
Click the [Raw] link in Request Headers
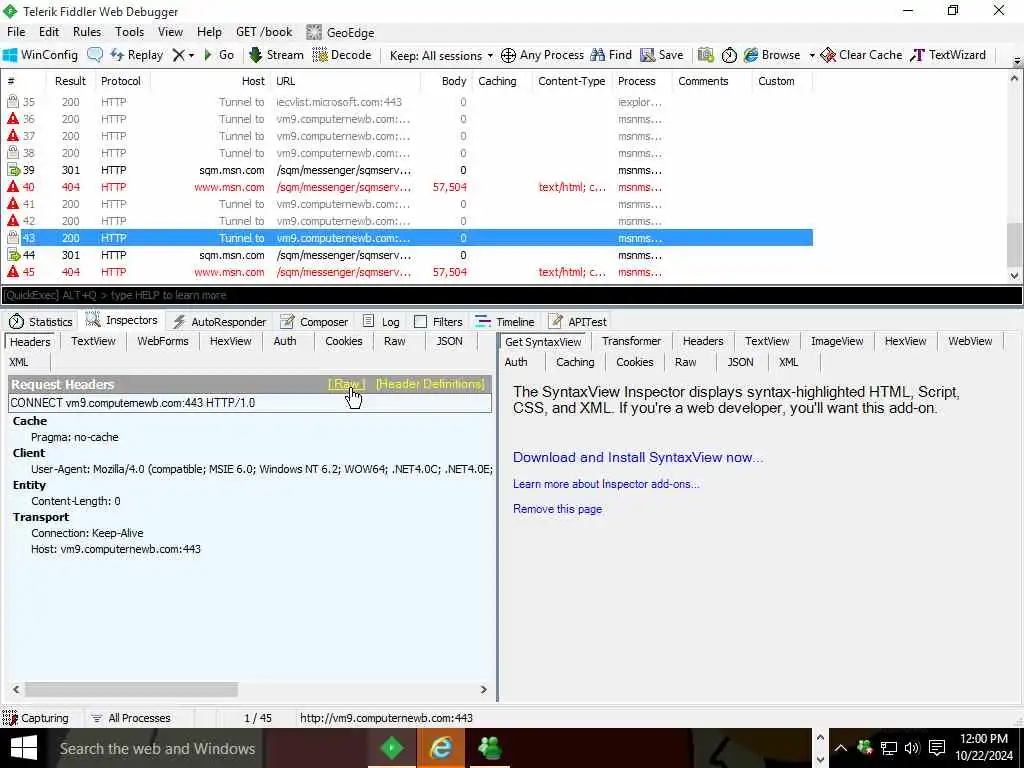pyautogui.click(x=346, y=384)
